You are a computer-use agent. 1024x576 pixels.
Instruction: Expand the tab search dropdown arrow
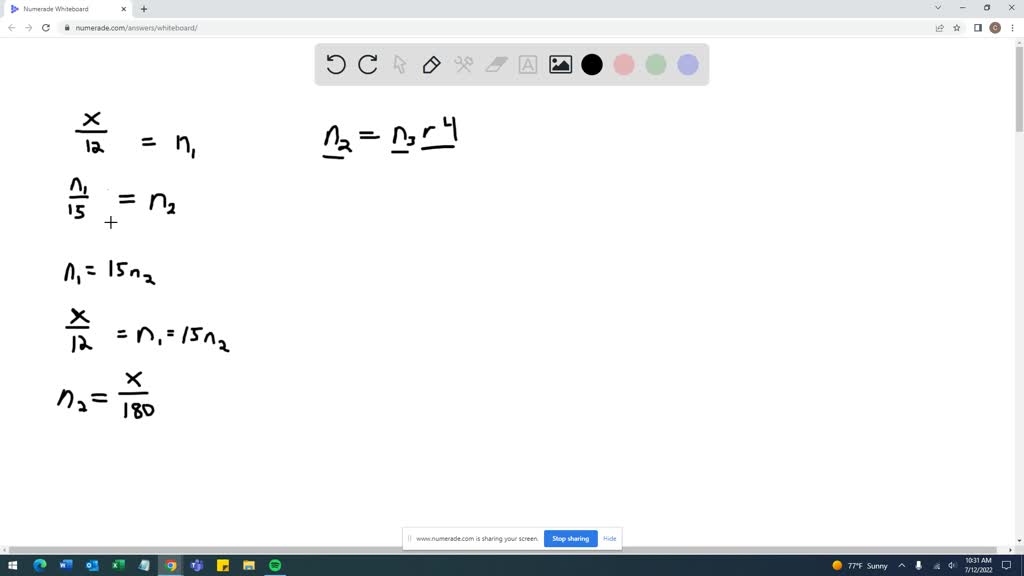point(938,8)
